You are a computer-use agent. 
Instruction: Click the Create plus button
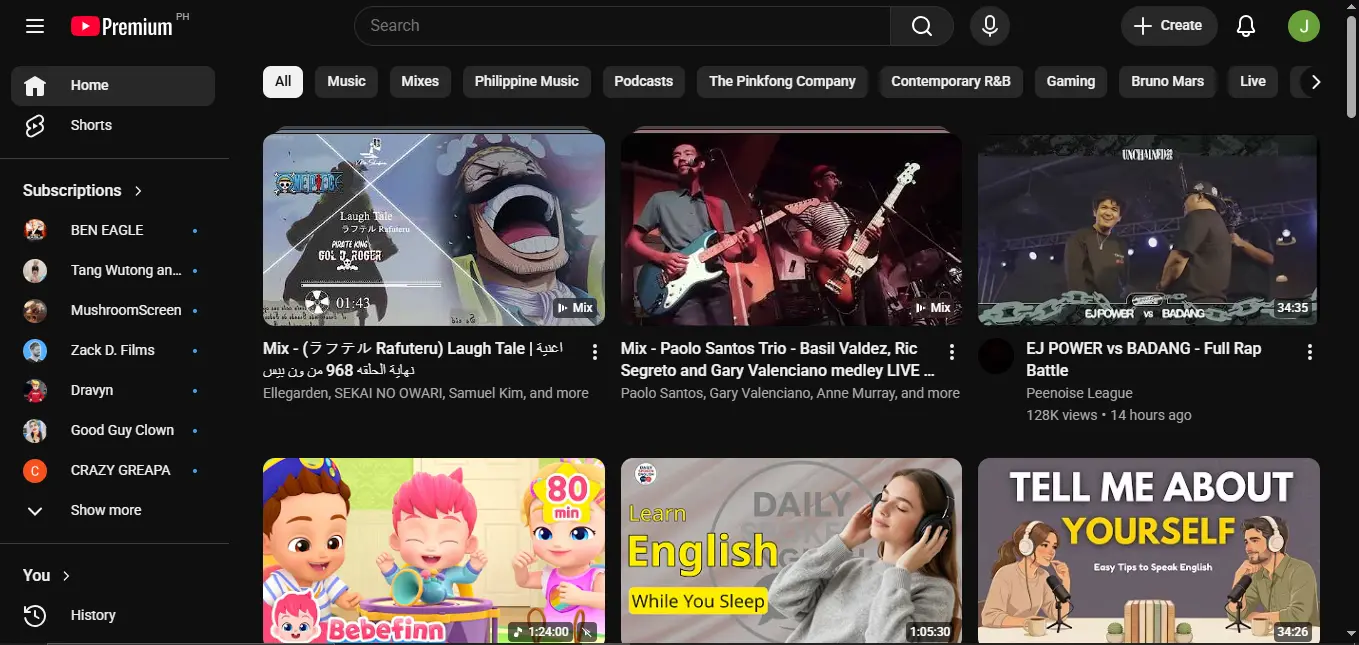(1169, 26)
